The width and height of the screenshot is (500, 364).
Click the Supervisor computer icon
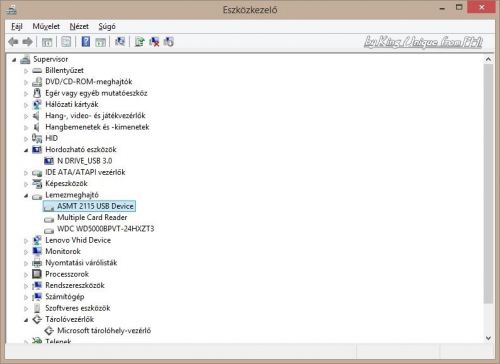pyautogui.click(x=25, y=60)
